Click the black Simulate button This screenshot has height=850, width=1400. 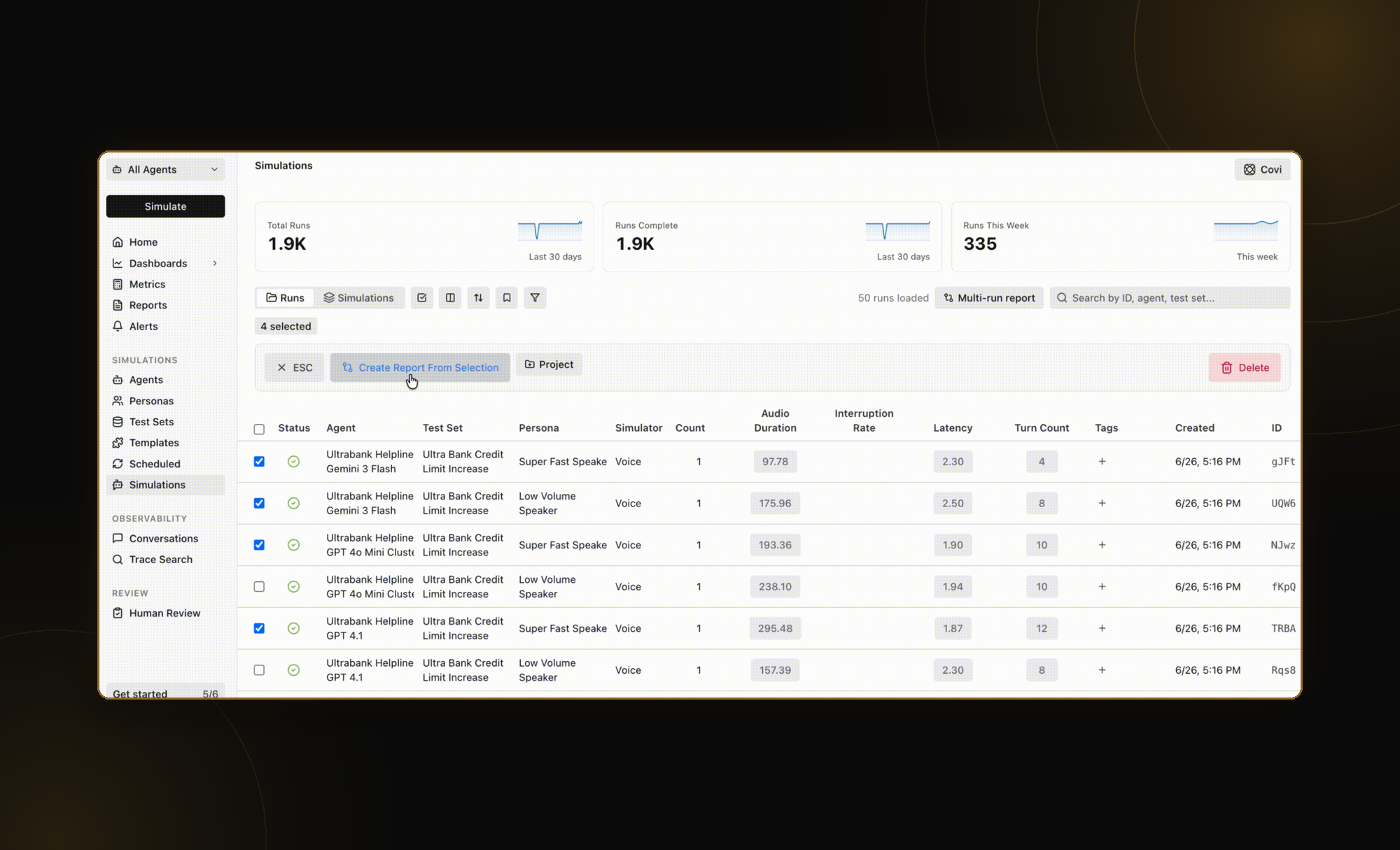[x=166, y=206]
